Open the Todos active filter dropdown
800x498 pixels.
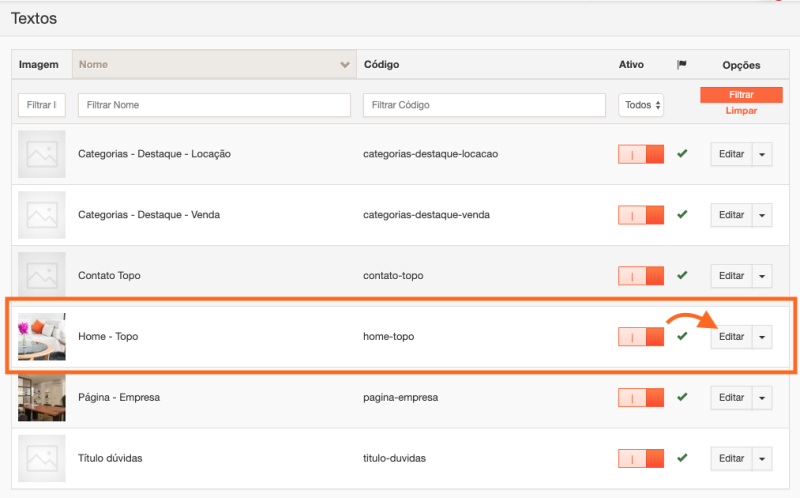[x=642, y=105]
